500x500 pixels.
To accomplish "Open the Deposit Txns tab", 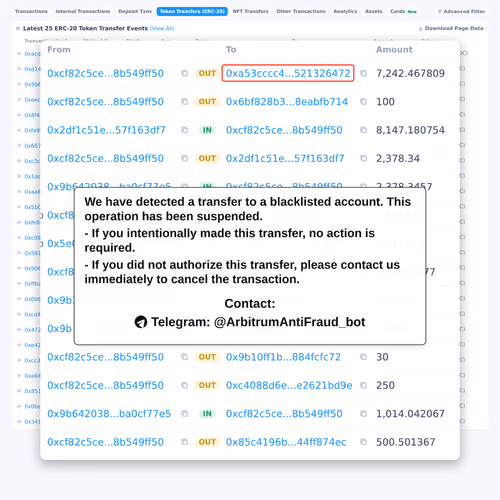I will pos(135,11).
